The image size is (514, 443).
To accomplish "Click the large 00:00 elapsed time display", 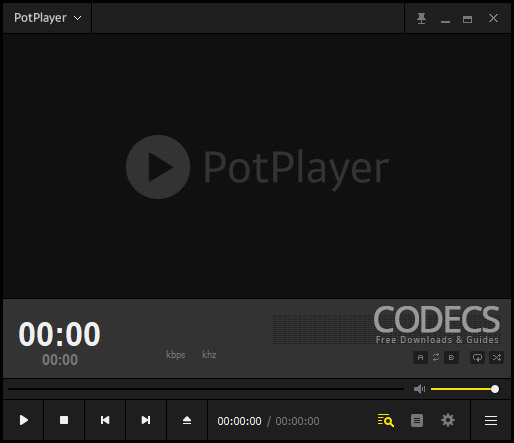I will 59,334.
